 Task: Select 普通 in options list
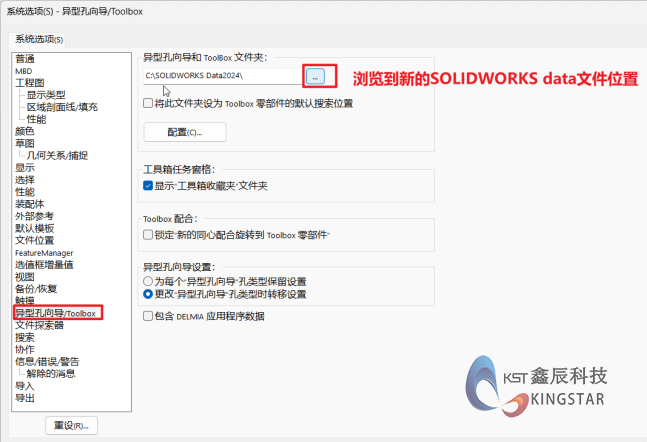(x=25, y=59)
